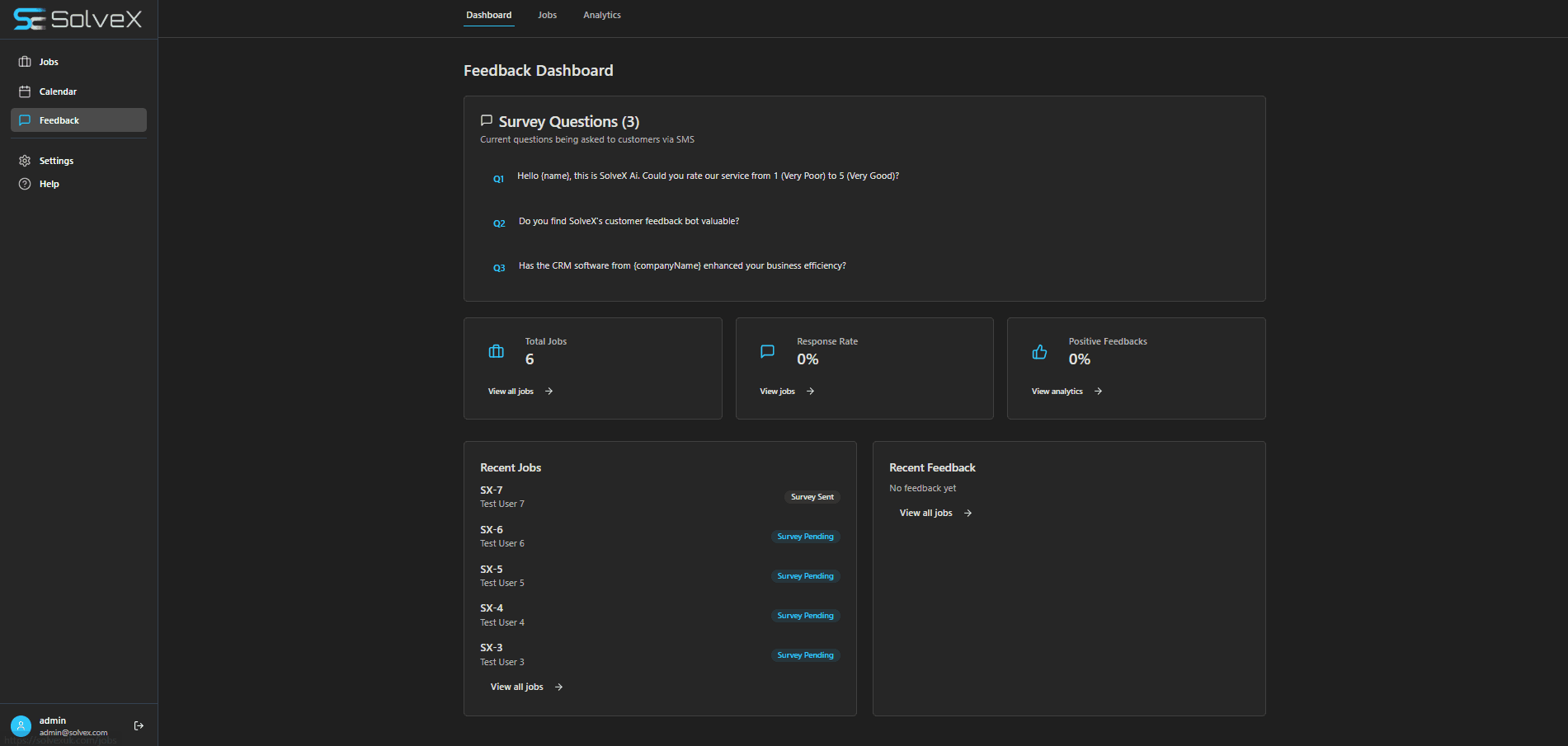The image size is (1568, 746).
Task: Click the logout icon next to admin
Action: (x=139, y=725)
